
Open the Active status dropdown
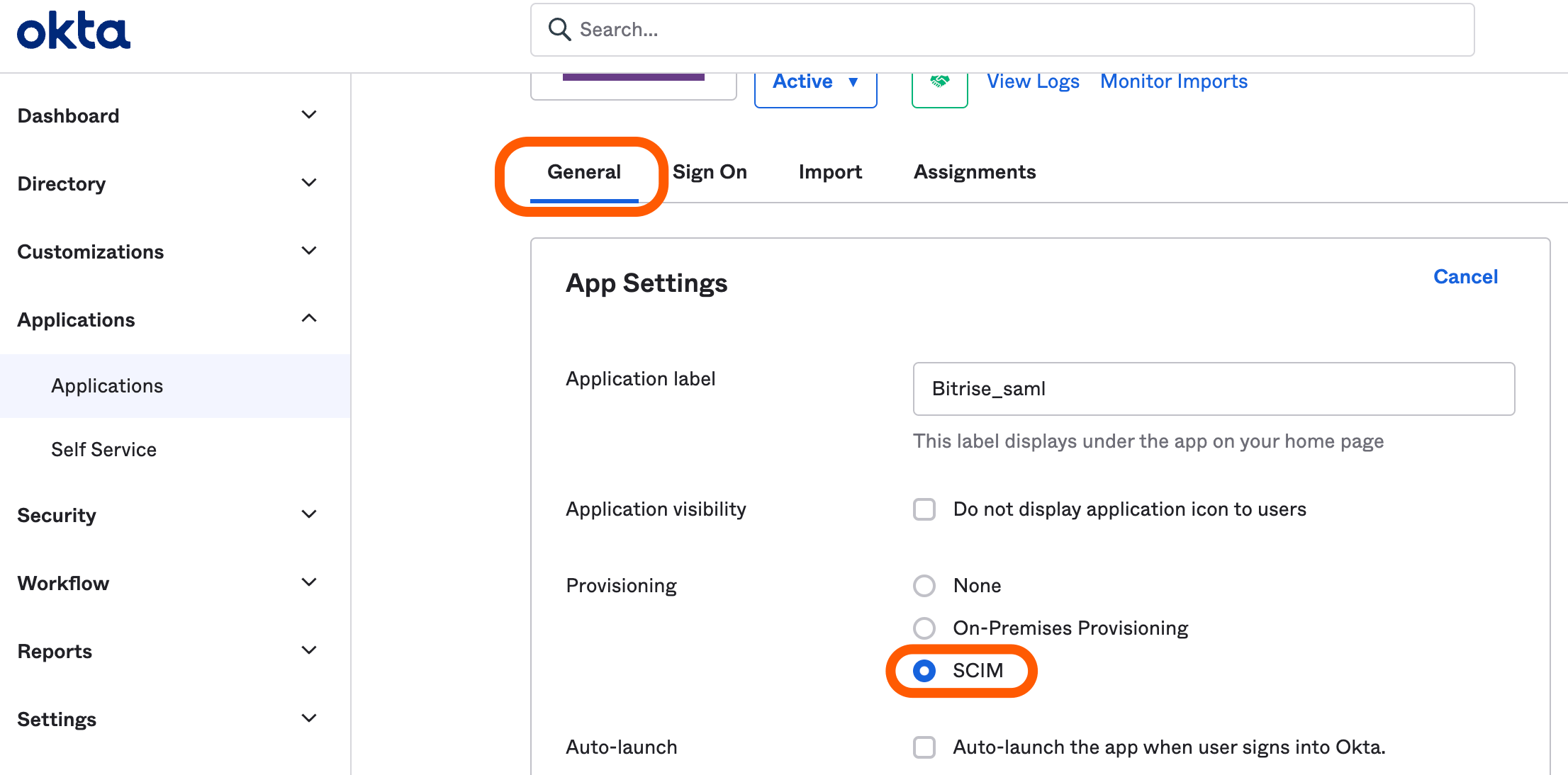click(815, 84)
